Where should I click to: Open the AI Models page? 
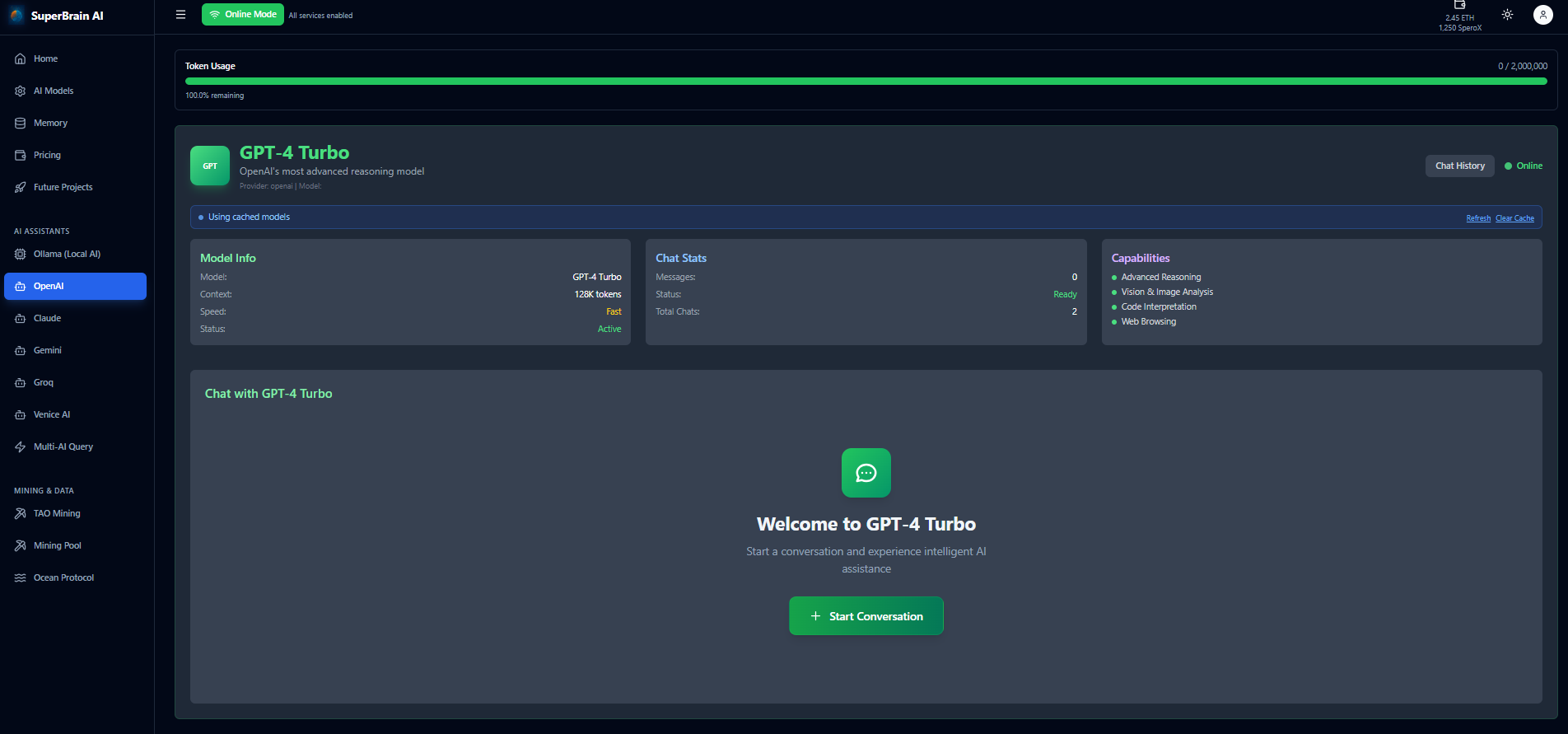point(54,91)
